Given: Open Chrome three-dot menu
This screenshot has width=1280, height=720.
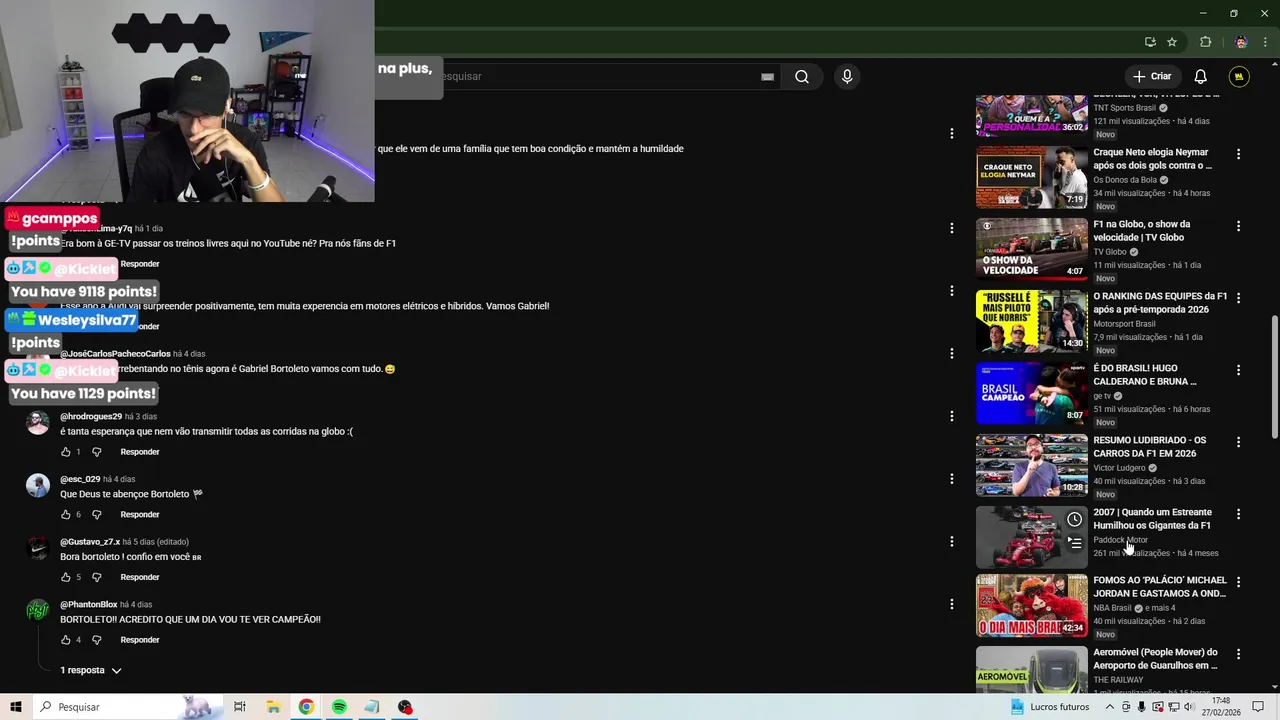Looking at the screenshot, I should [1264, 42].
